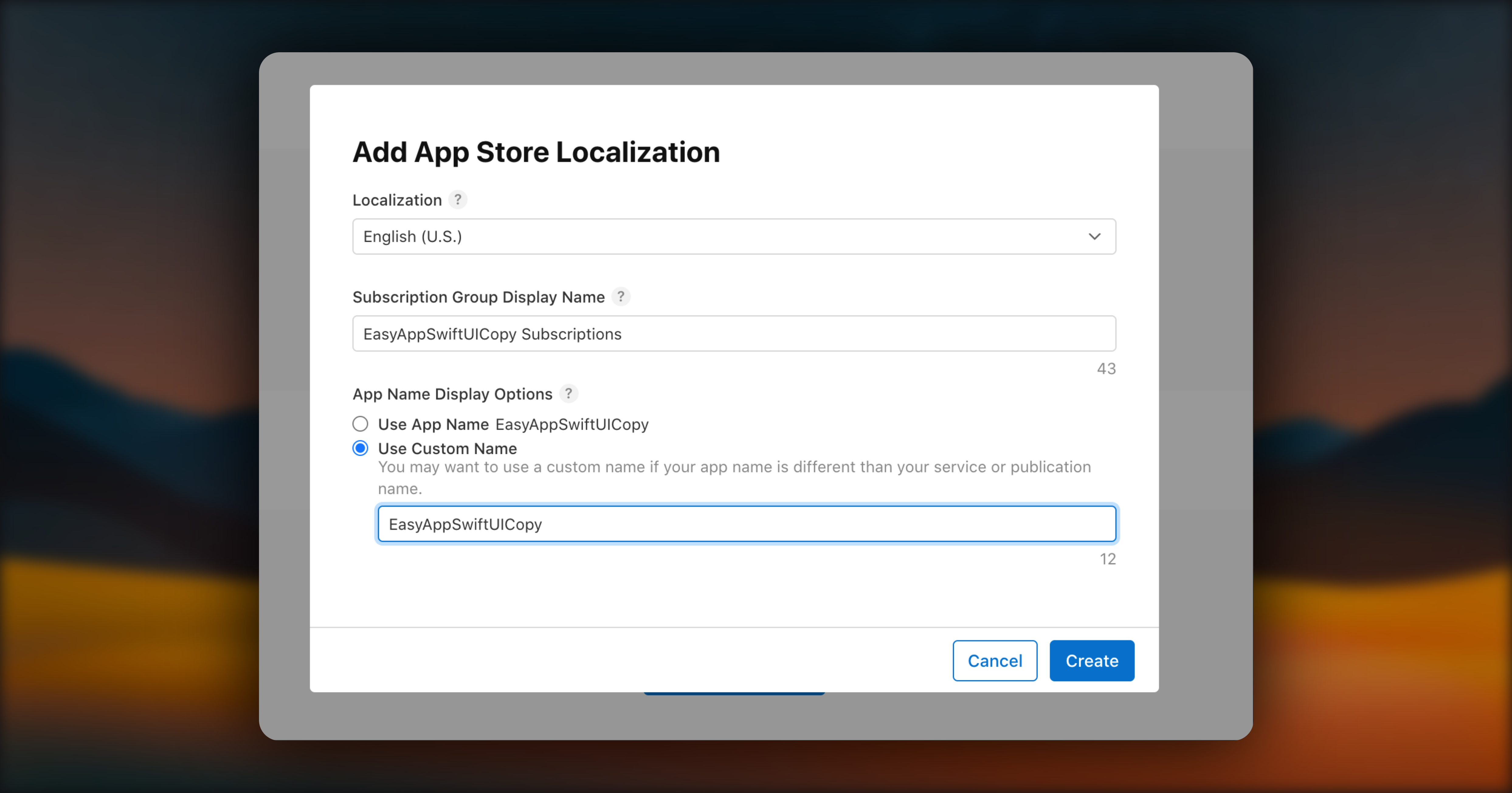The image size is (1512, 793).
Task: Click the Add App Store Localization dialog title
Action: (536, 151)
